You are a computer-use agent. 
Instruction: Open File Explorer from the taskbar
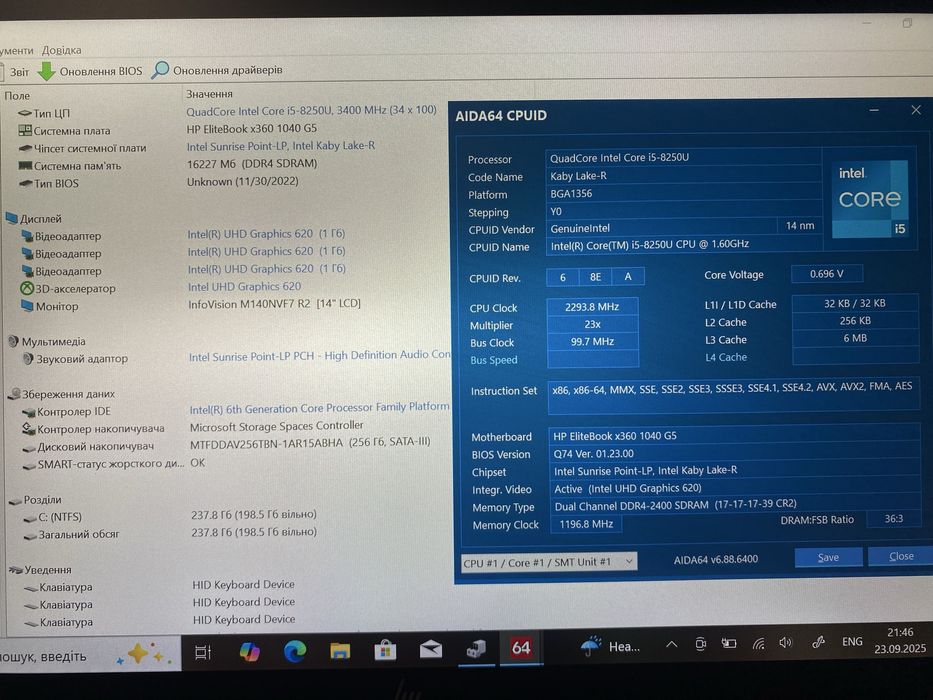340,651
